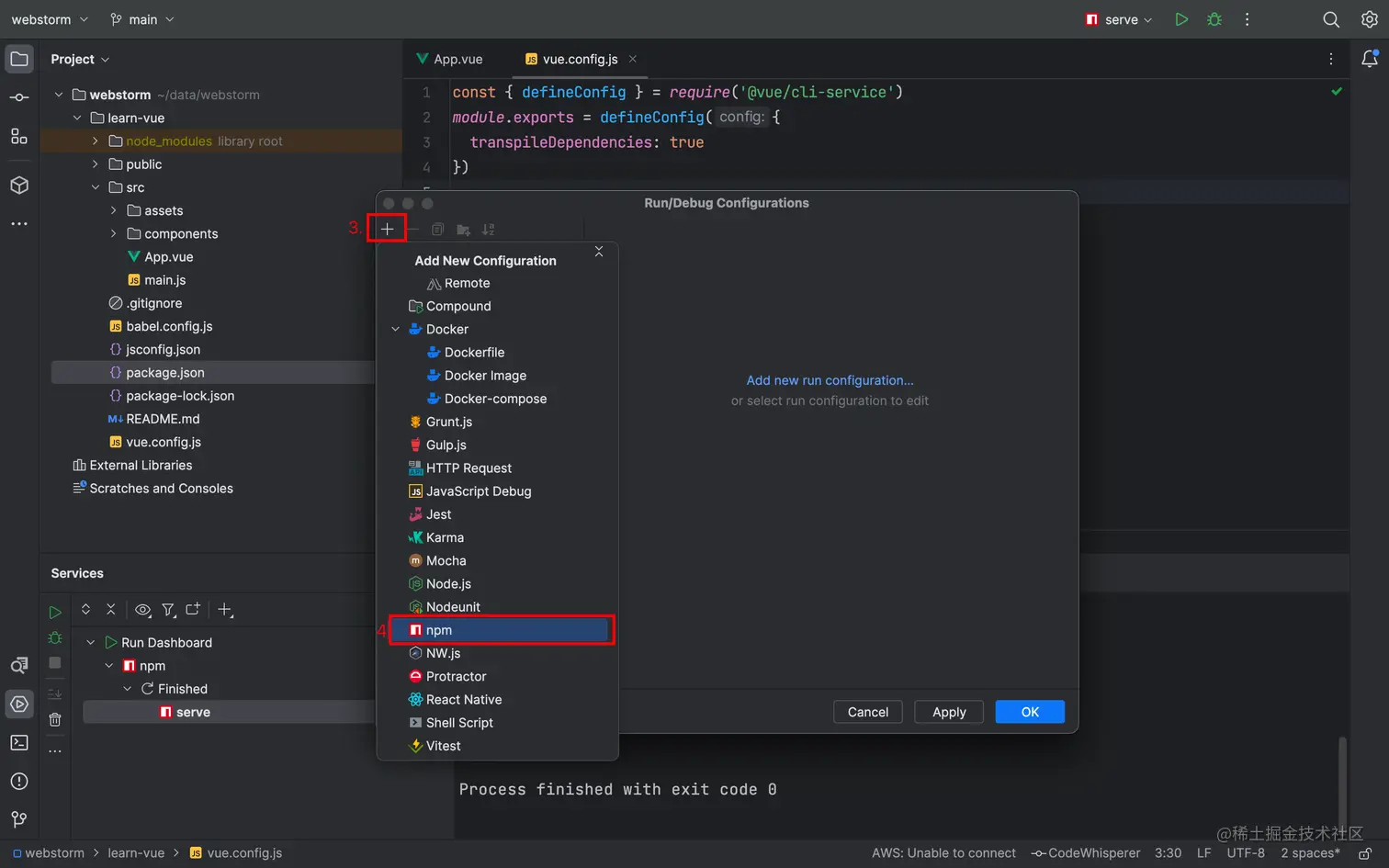The image size is (1389, 868).
Task: Click the UTF-8 encoding status item
Action: [1246, 852]
